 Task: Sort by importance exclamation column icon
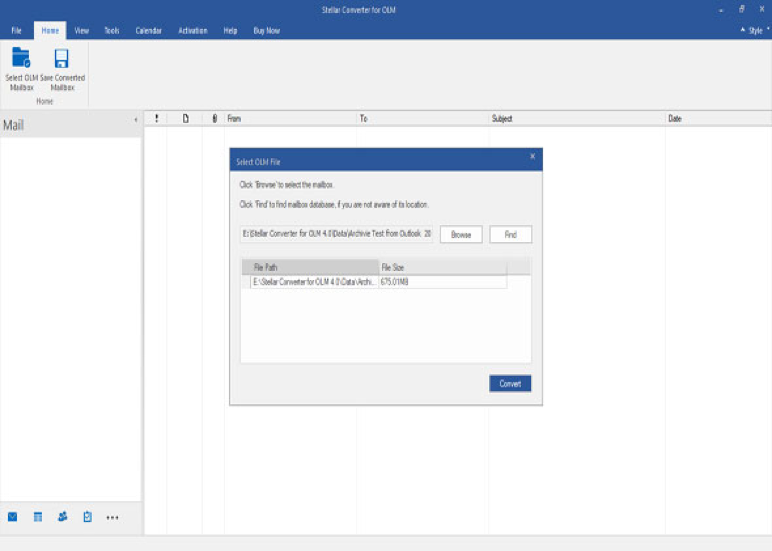point(157,118)
